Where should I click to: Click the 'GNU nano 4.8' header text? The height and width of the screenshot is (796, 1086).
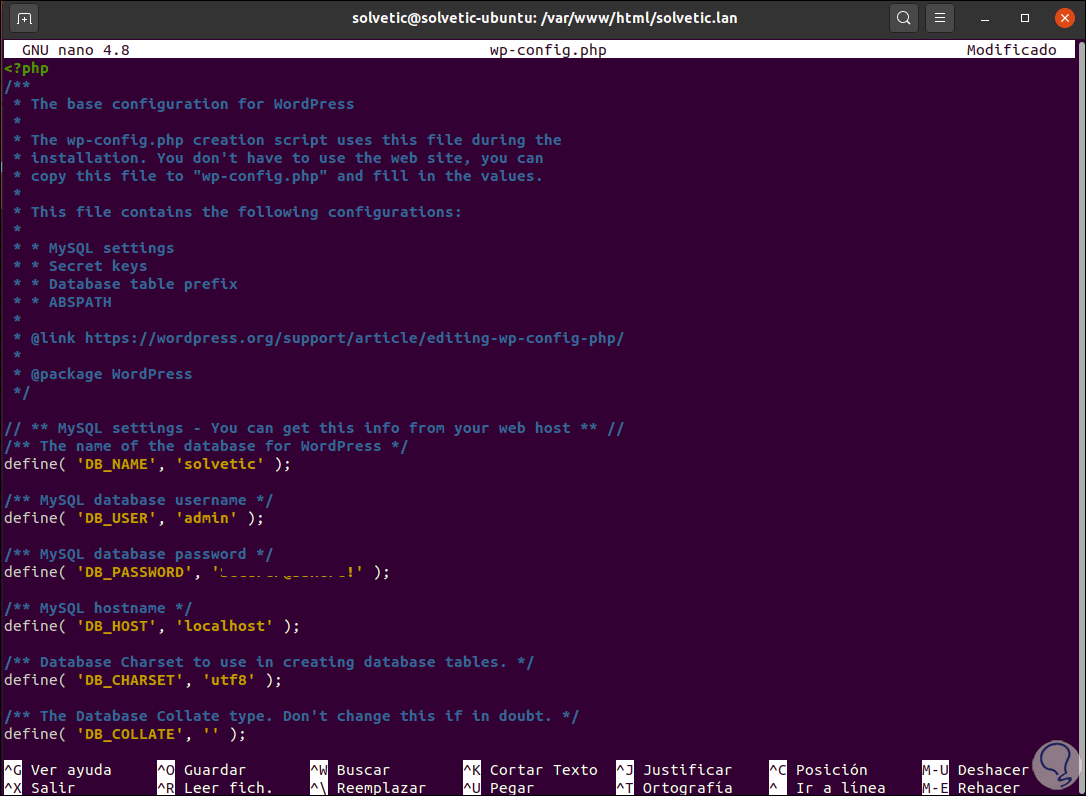pos(75,50)
